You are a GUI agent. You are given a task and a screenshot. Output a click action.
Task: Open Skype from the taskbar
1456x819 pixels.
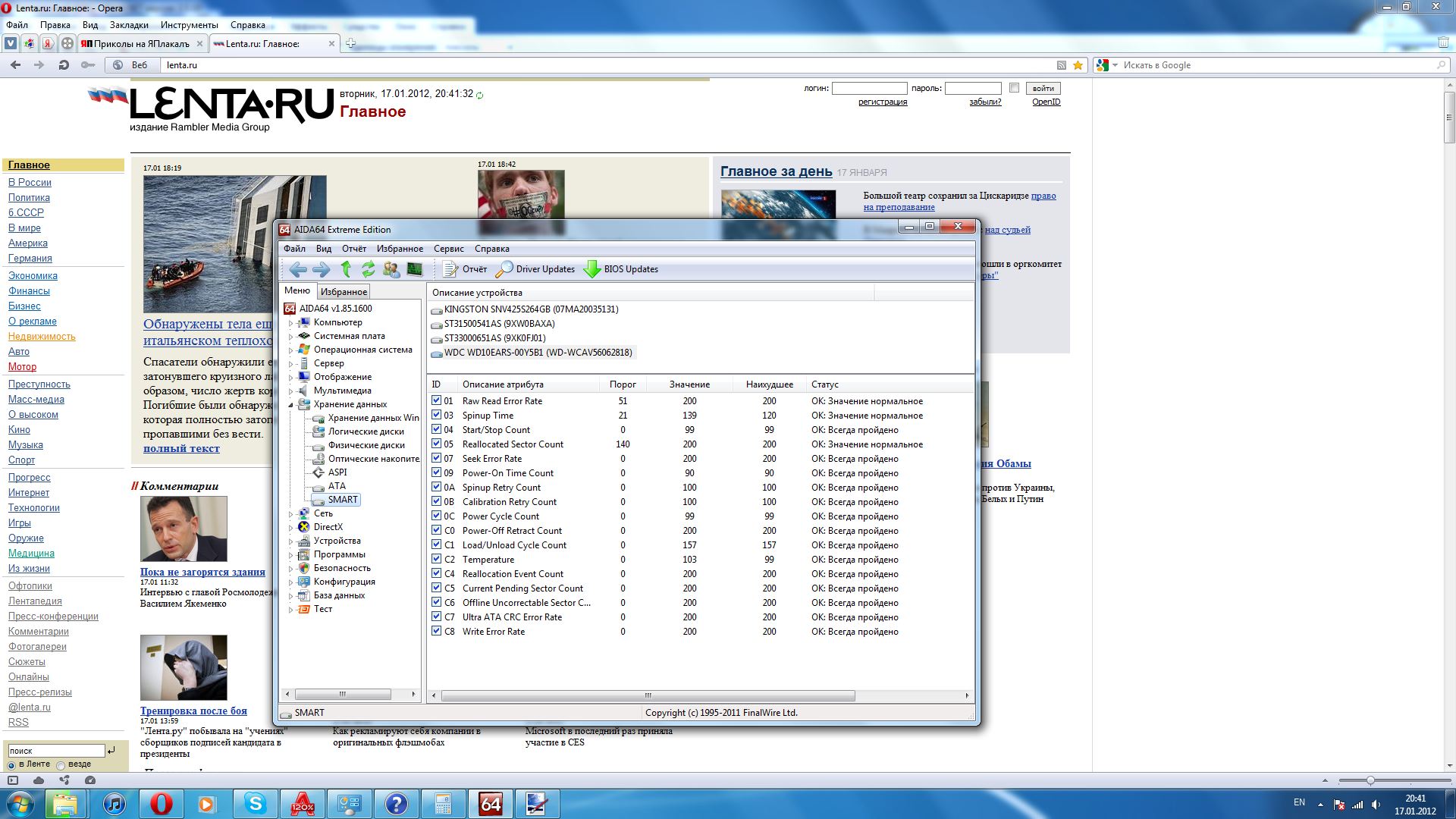point(256,804)
